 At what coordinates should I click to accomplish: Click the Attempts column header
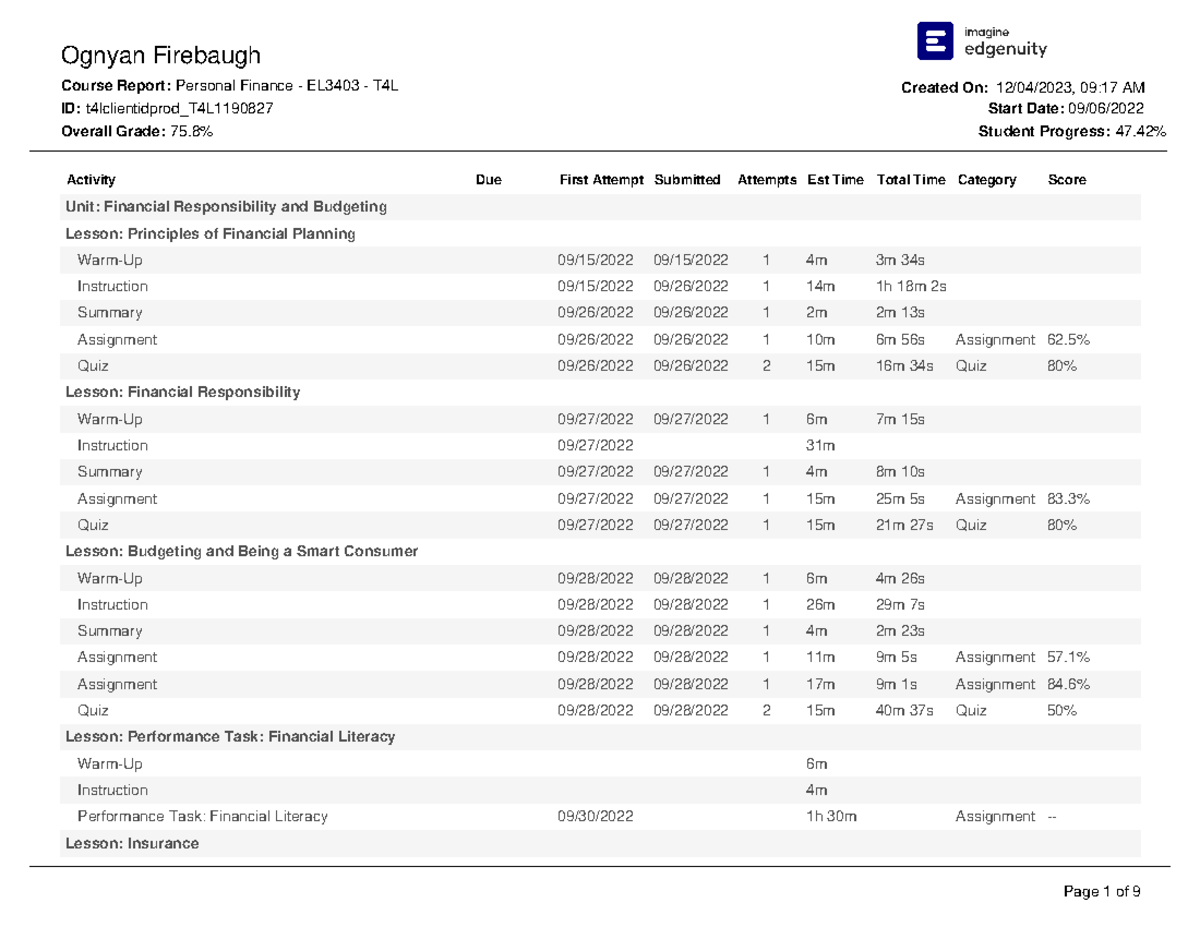pyautogui.click(x=767, y=179)
